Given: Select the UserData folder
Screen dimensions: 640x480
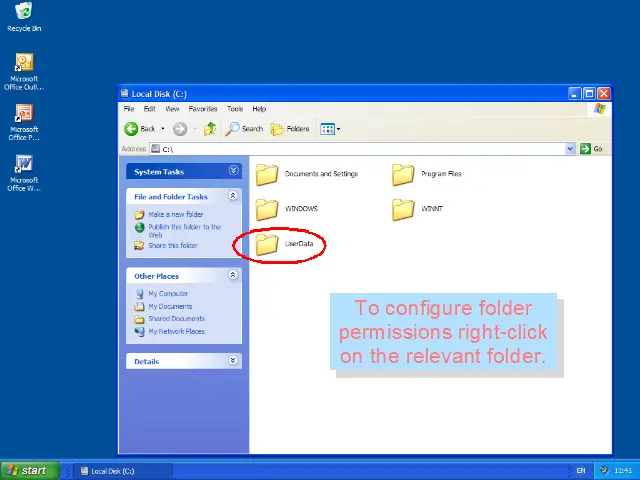Looking at the screenshot, I should 267,244.
